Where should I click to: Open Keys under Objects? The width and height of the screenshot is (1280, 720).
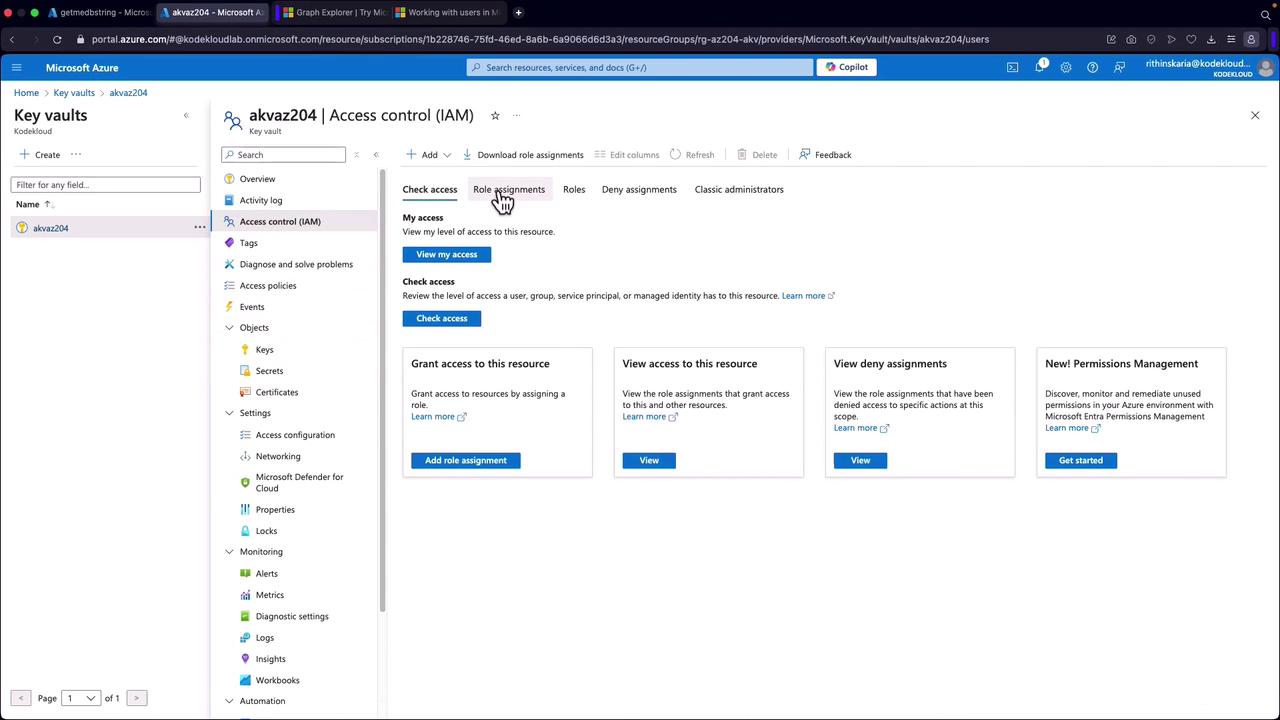(264, 349)
